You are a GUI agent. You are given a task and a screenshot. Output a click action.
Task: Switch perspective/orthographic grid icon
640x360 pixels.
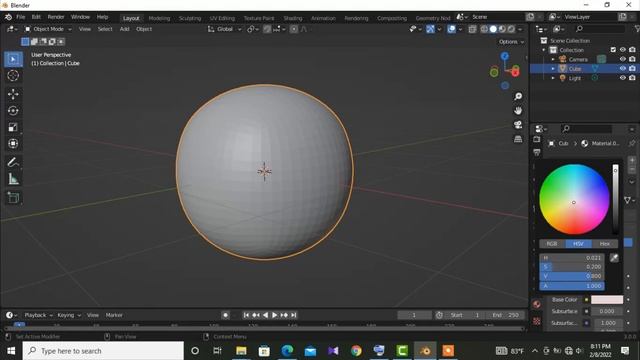click(x=518, y=139)
